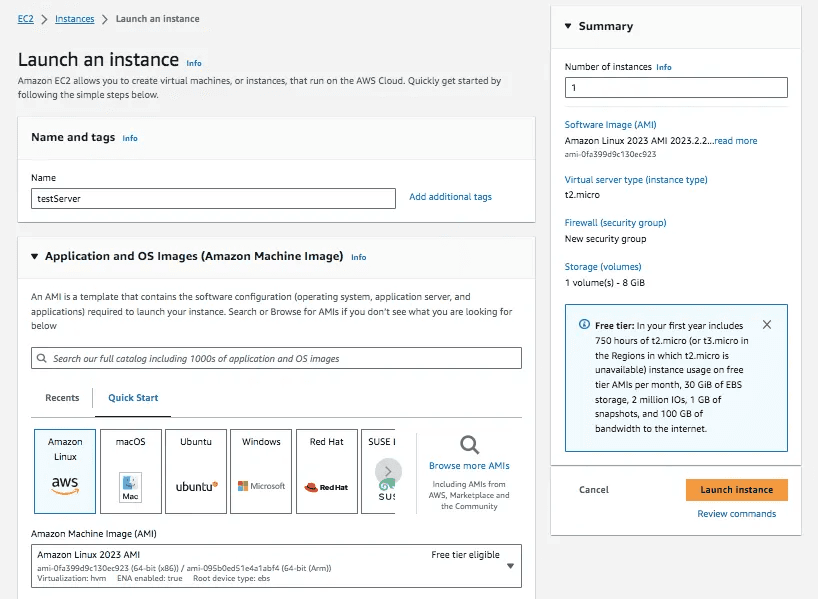Open Info next to Launch an instance
This screenshot has height=599, width=818.
194,63
